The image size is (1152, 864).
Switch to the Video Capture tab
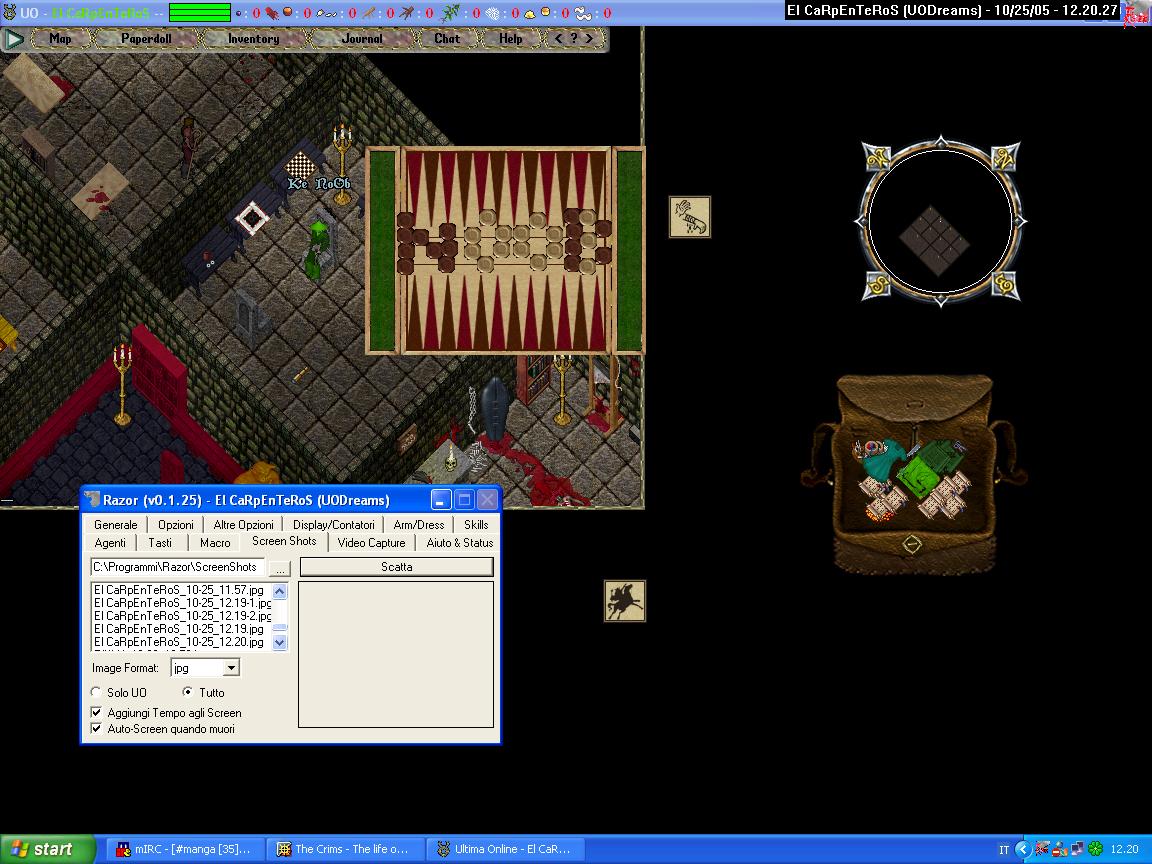(372, 543)
